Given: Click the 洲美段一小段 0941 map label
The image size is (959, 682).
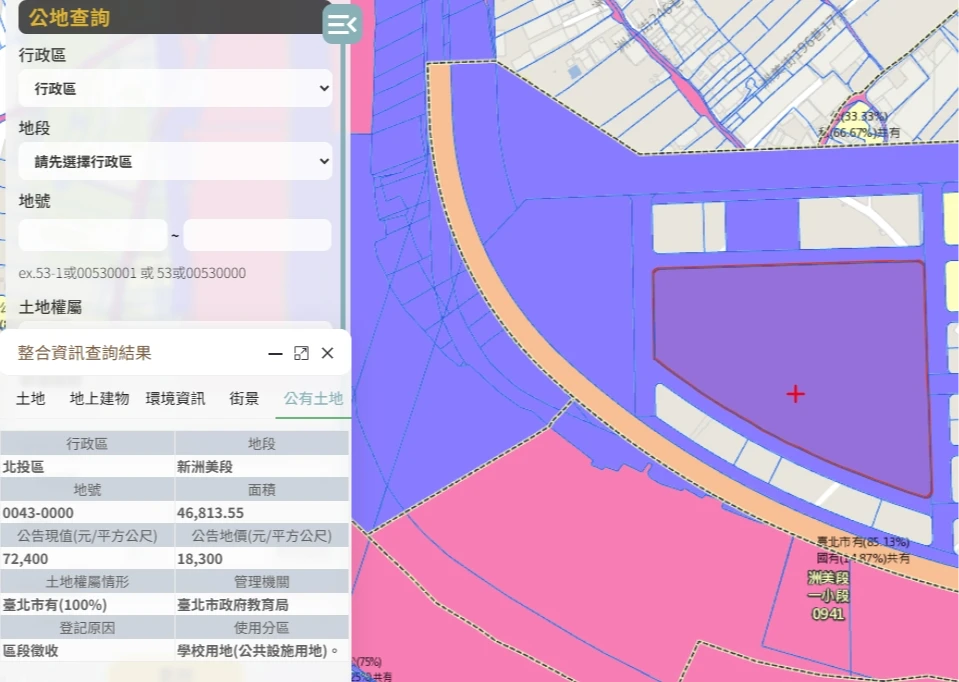Looking at the screenshot, I should 827,596.
